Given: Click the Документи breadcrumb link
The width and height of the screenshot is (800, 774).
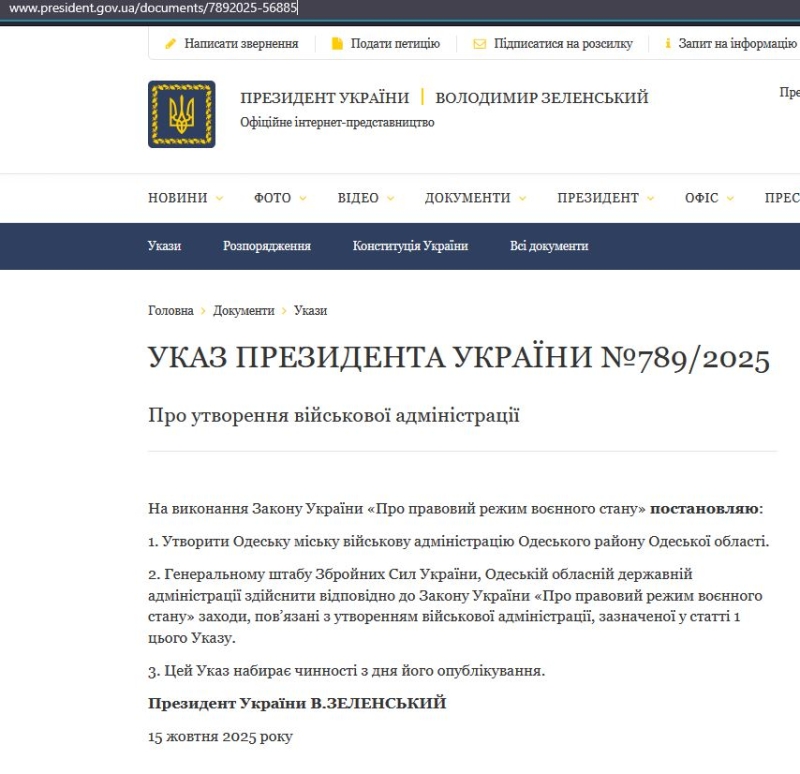Looking at the screenshot, I should (x=243, y=311).
